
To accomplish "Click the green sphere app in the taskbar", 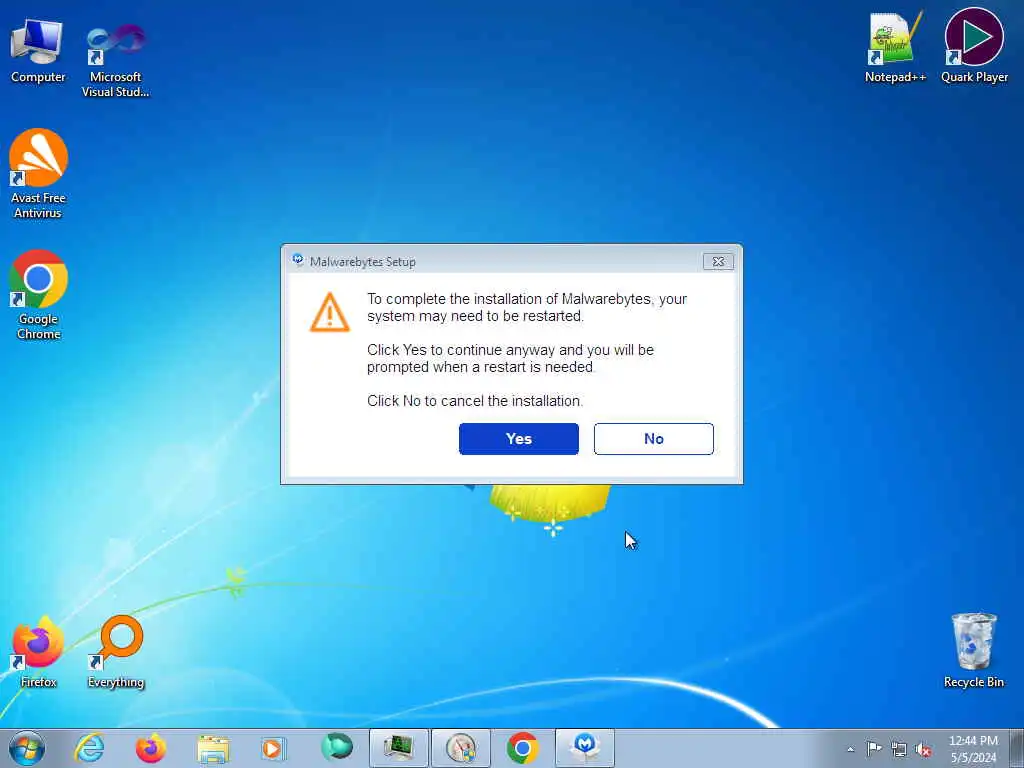I will (337, 747).
